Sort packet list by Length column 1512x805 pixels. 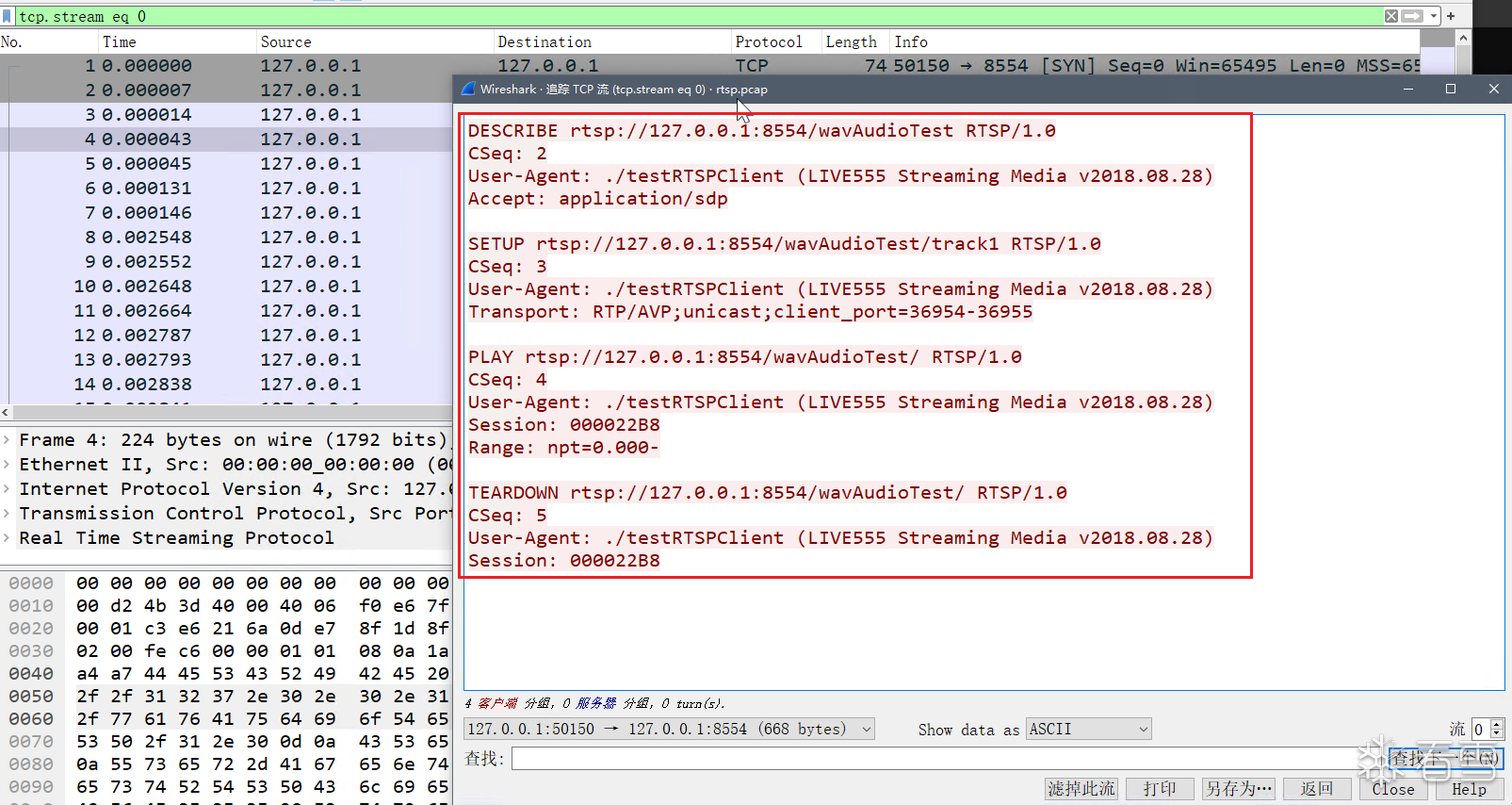tap(856, 41)
